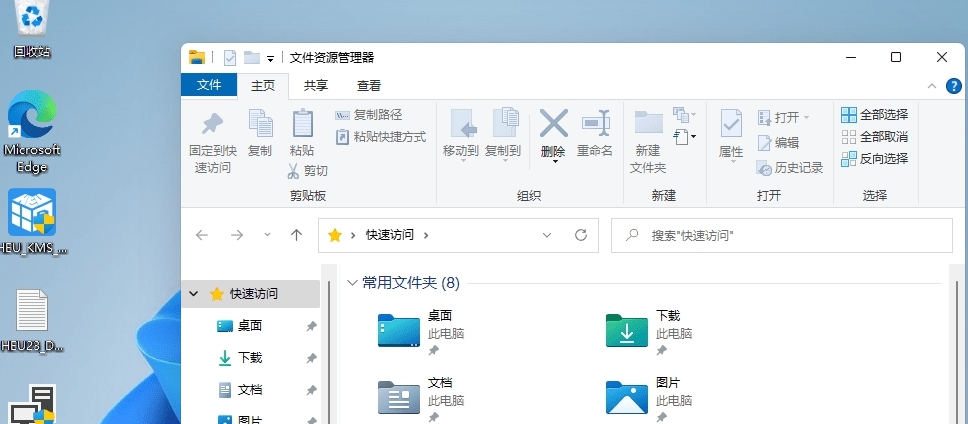Screen dimensions: 968x424
Task: Open the Move to (移动到) dropdown arrow
Action: pyautogui.click(x=463, y=161)
